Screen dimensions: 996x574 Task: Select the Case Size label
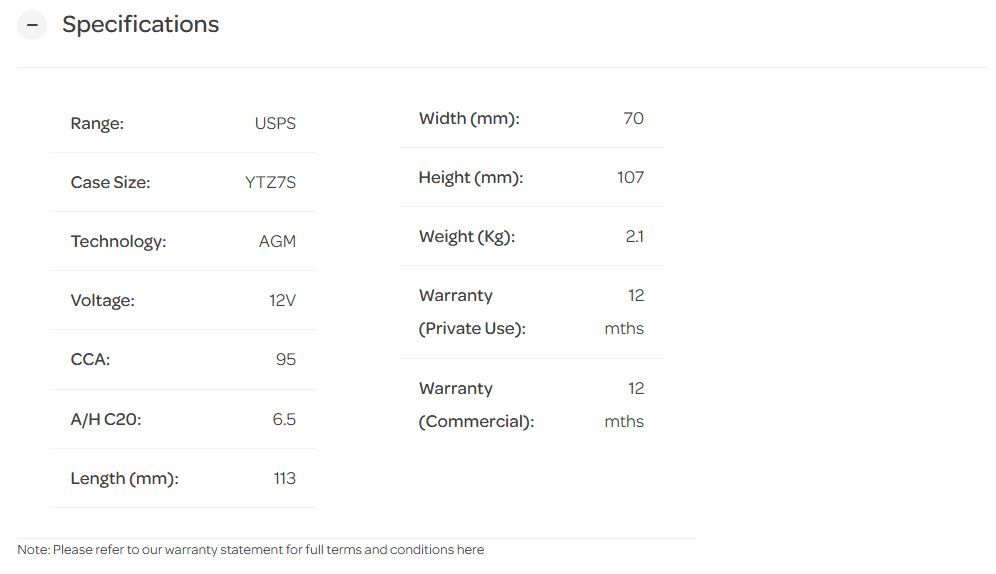click(110, 183)
